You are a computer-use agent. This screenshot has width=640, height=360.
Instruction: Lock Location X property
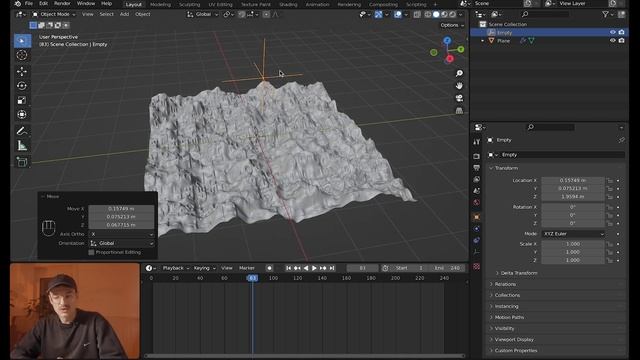point(610,180)
